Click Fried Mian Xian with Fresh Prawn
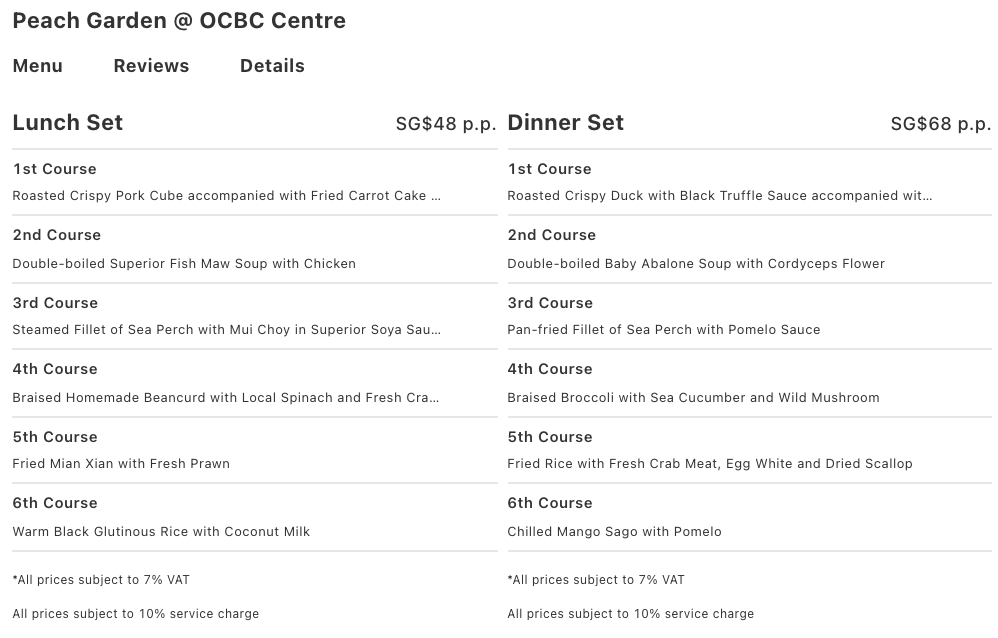The height and width of the screenshot is (638, 998). click(121, 464)
